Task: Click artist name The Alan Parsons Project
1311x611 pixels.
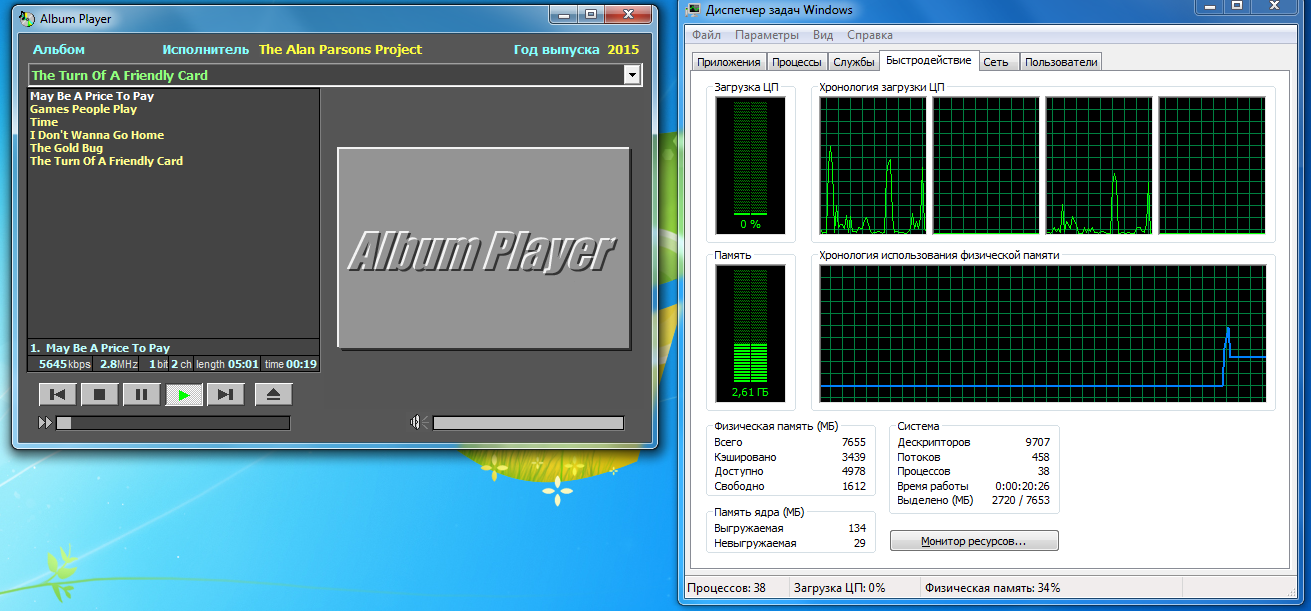Action: click(340, 50)
